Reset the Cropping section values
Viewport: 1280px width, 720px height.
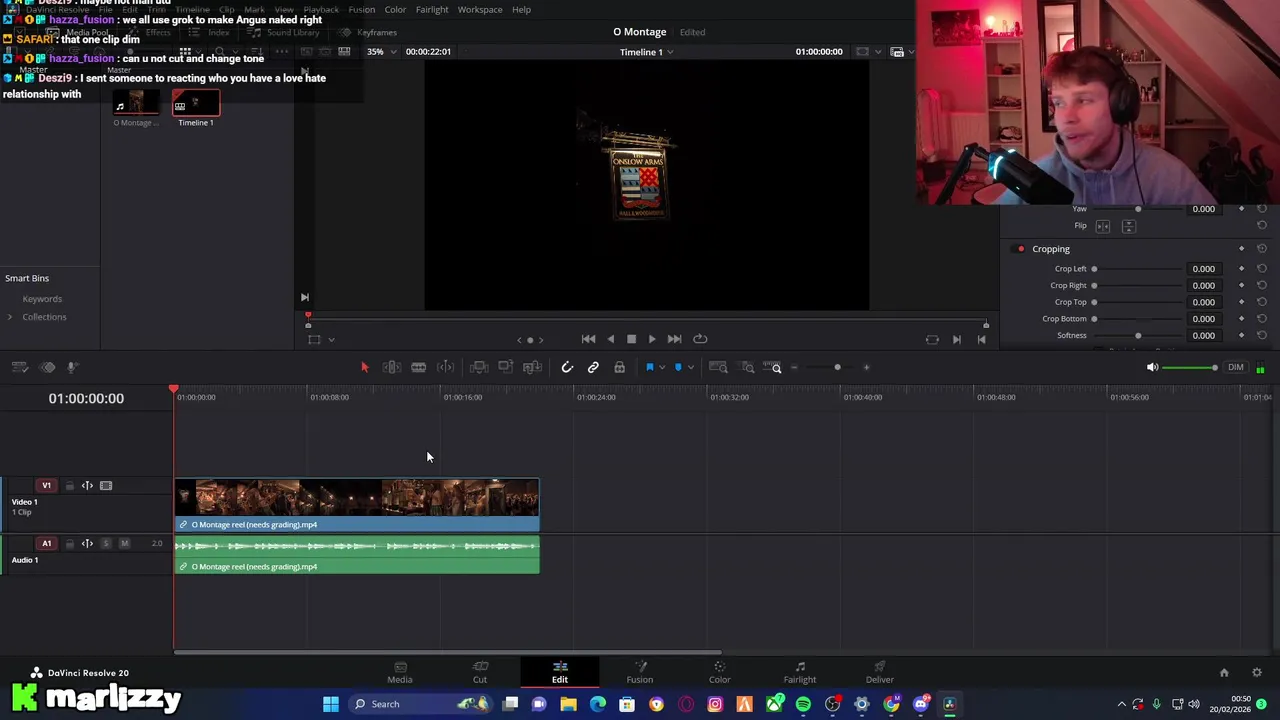click(x=1262, y=249)
